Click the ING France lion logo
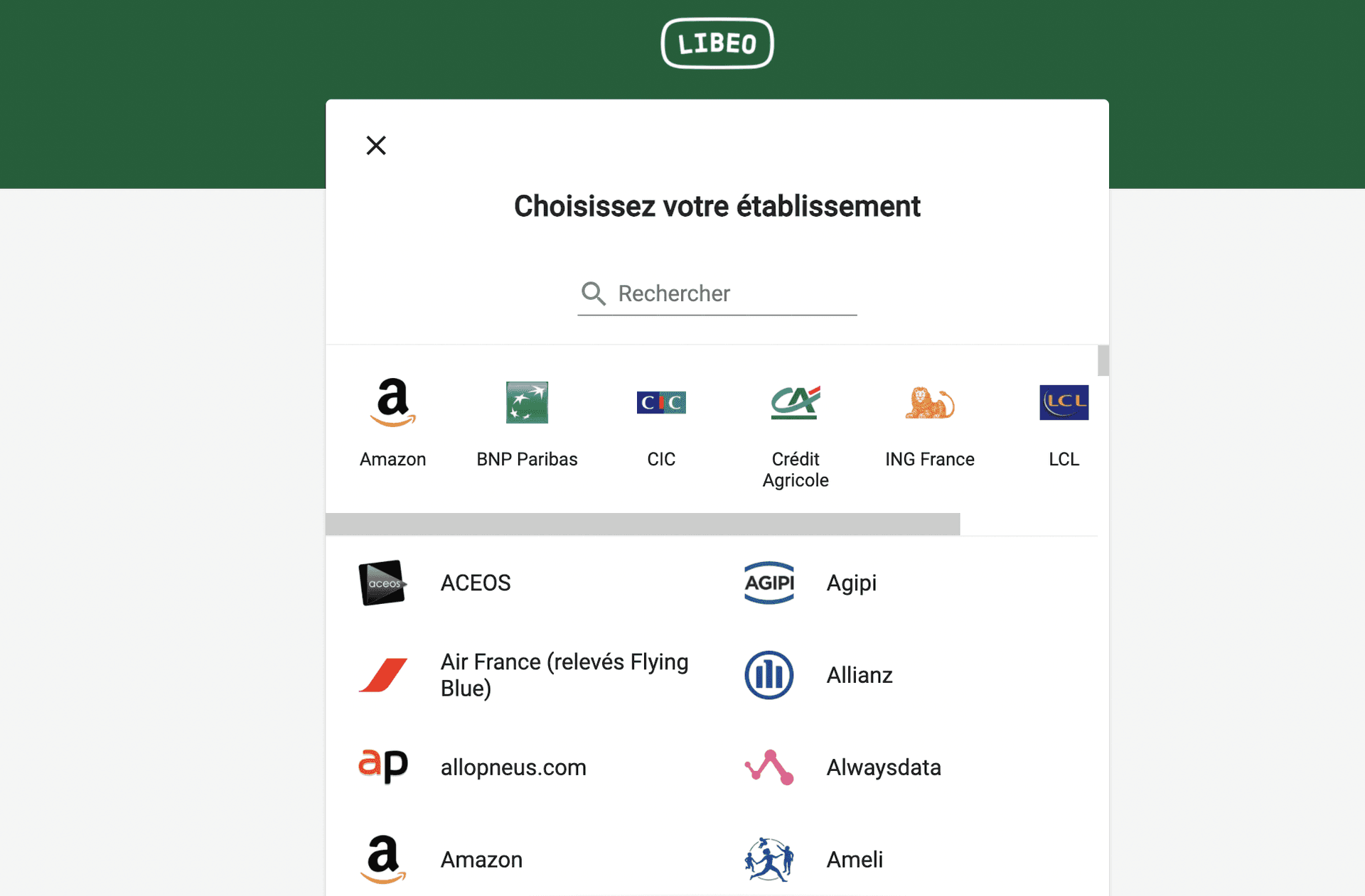1365x896 pixels. coord(930,403)
